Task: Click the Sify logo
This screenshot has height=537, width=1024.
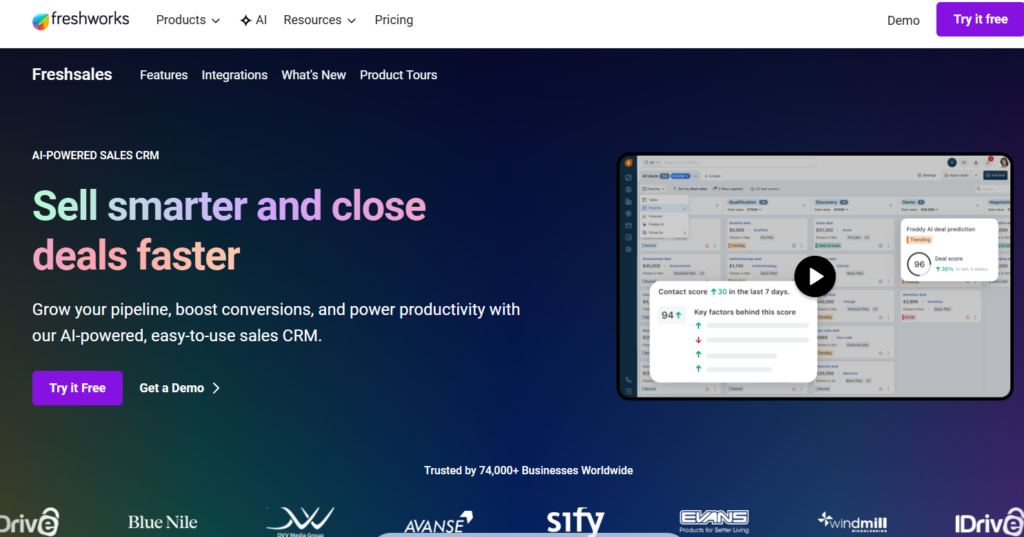Action: click(575, 521)
